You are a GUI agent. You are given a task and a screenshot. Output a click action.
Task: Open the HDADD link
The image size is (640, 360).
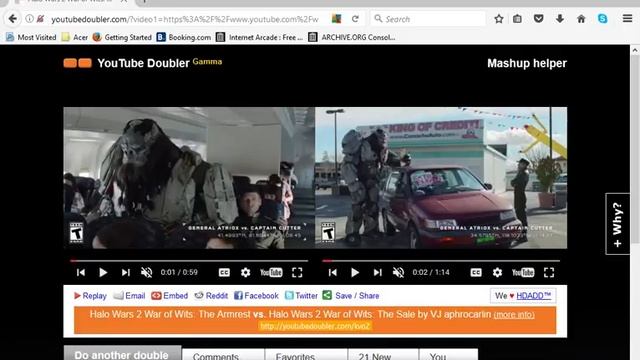(x=534, y=296)
